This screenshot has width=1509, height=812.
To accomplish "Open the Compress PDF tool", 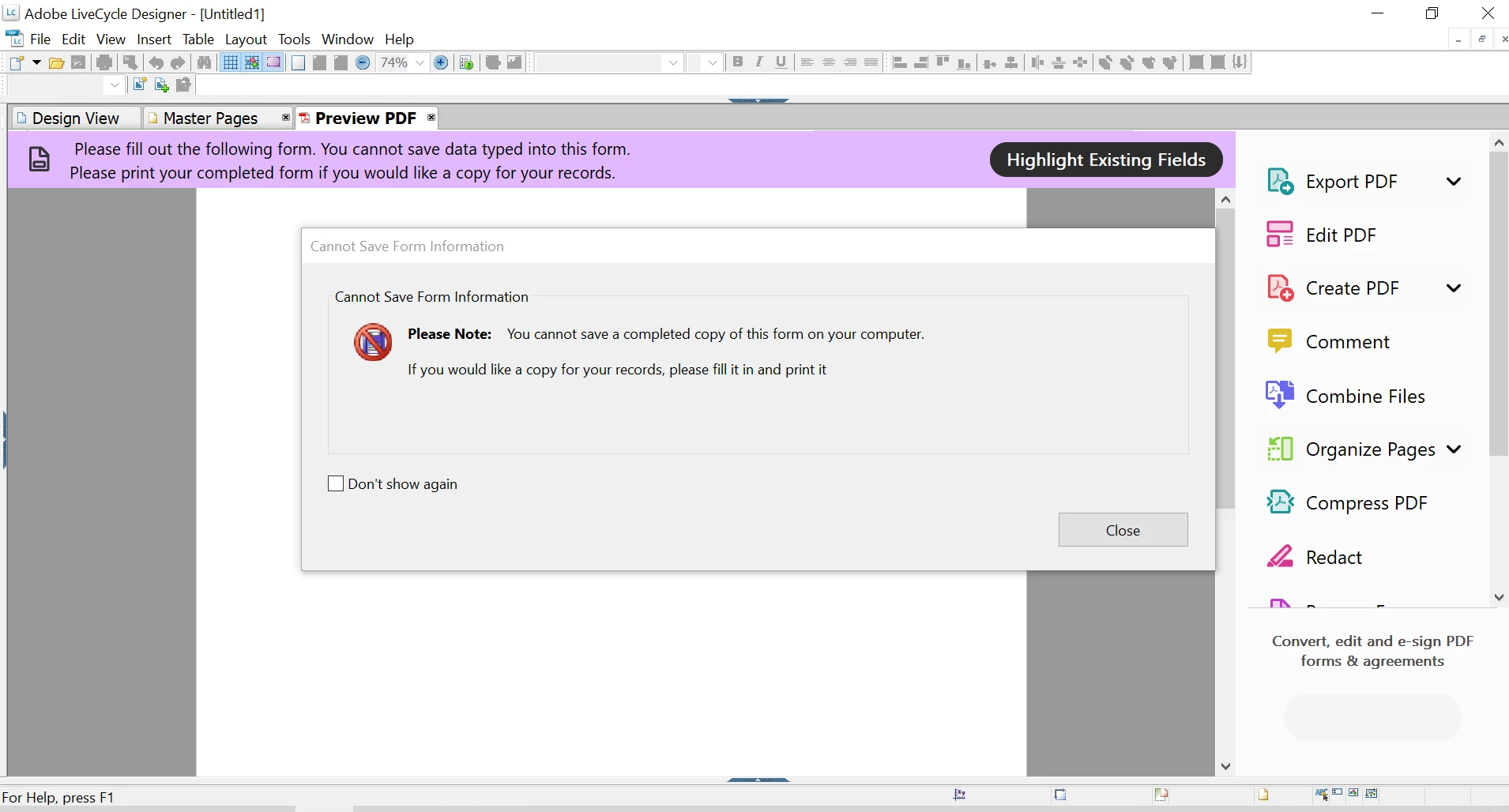I will click(x=1366, y=503).
